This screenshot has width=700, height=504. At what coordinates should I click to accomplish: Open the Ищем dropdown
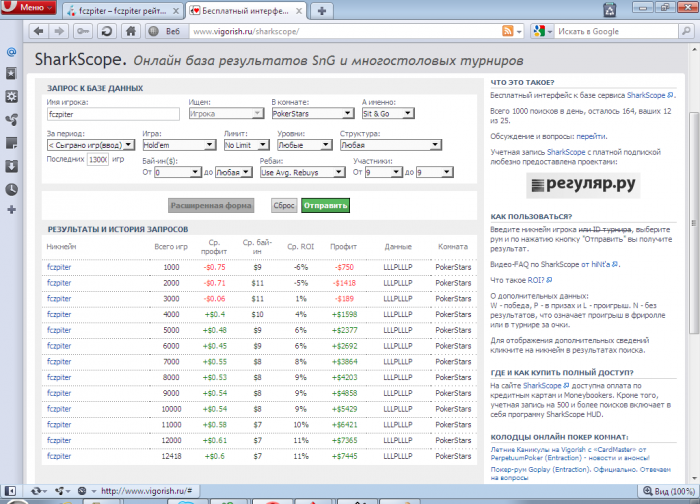coord(226,114)
